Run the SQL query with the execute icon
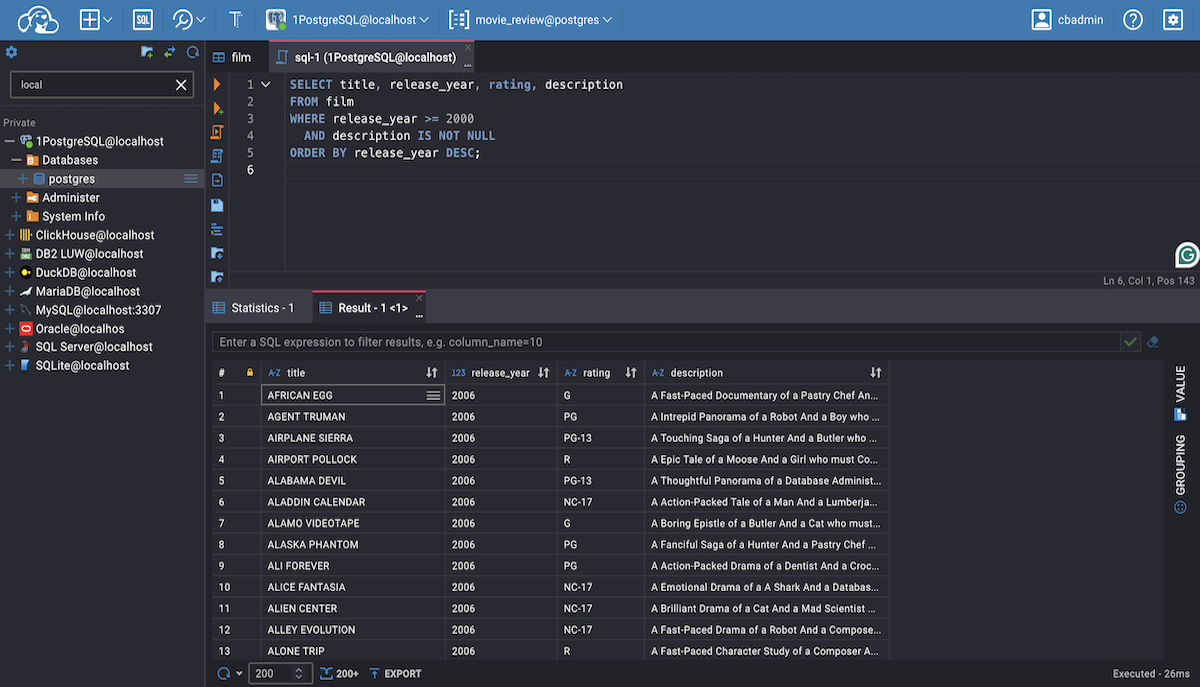This screenshot has height=687, width=1200. pos(217,85)
